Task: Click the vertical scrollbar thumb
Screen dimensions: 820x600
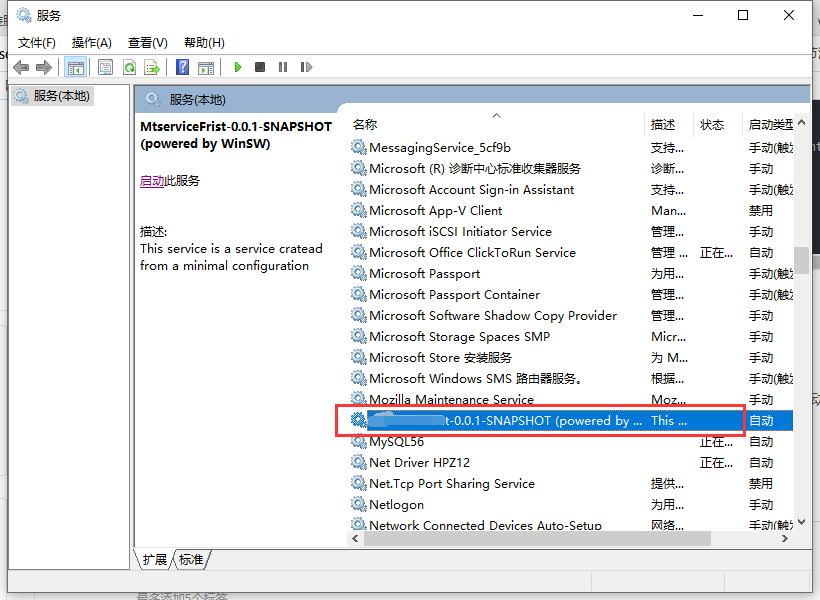Action: (x=801, y=259)
